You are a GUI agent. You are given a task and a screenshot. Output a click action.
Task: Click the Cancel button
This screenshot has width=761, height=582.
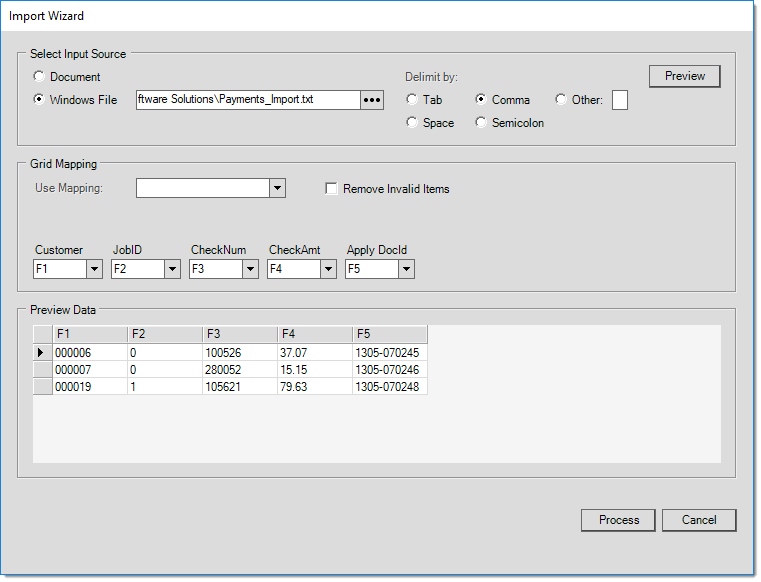tap(699, 520)
